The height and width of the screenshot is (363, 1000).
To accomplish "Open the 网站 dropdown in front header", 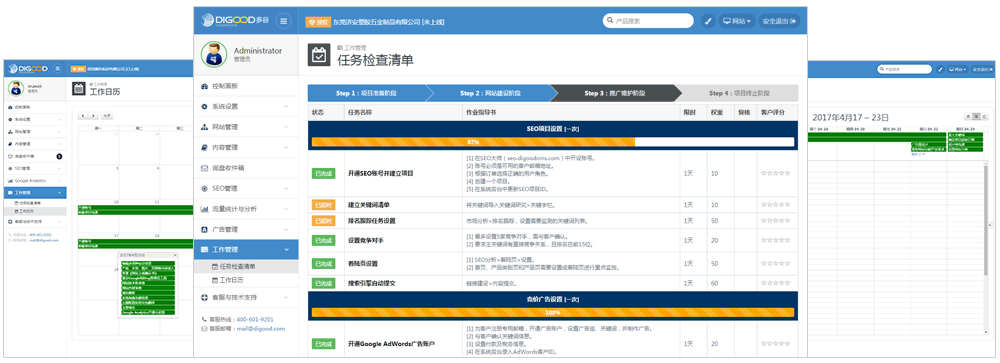I will click(737, 21).
